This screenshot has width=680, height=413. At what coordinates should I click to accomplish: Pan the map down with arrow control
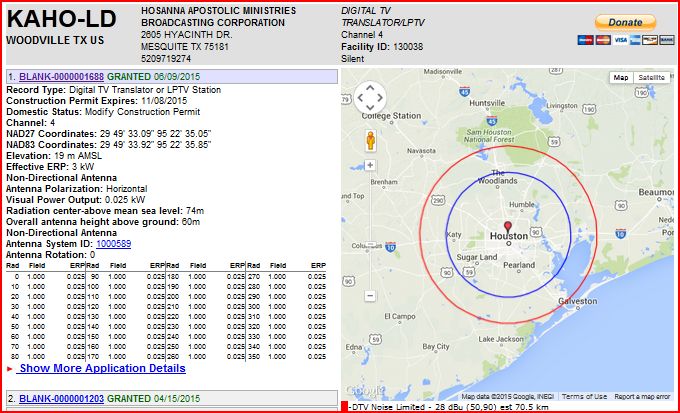[370, 107]
